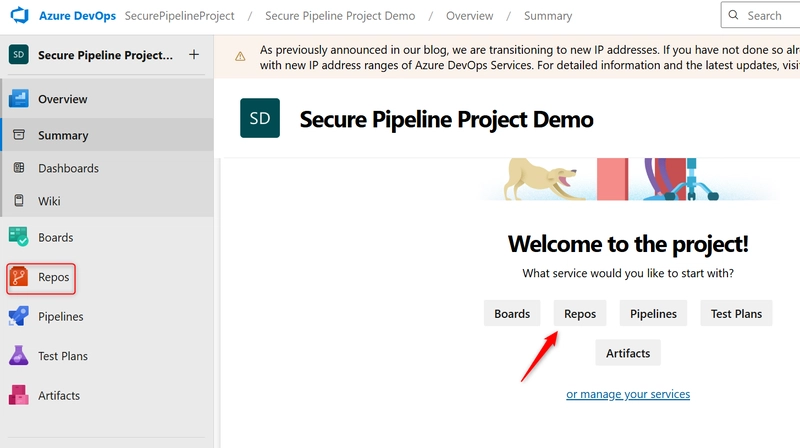Click the Secure Pipeline Project Demo heading

(446, 119)
